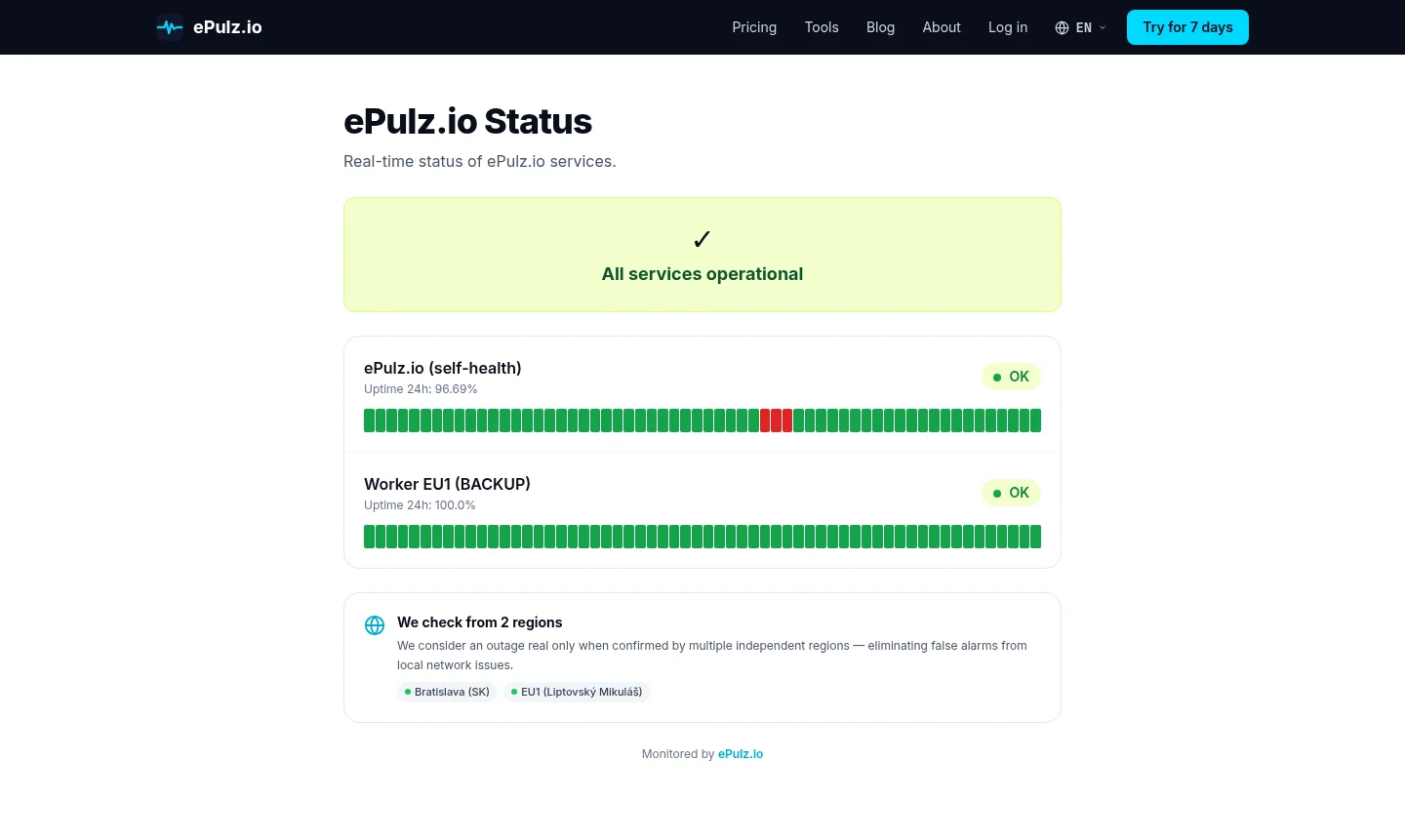Click the ePulz.io heartbeat logo icon
The image size is (1405, 840).
pyautogui.click(x=170, y=27)
